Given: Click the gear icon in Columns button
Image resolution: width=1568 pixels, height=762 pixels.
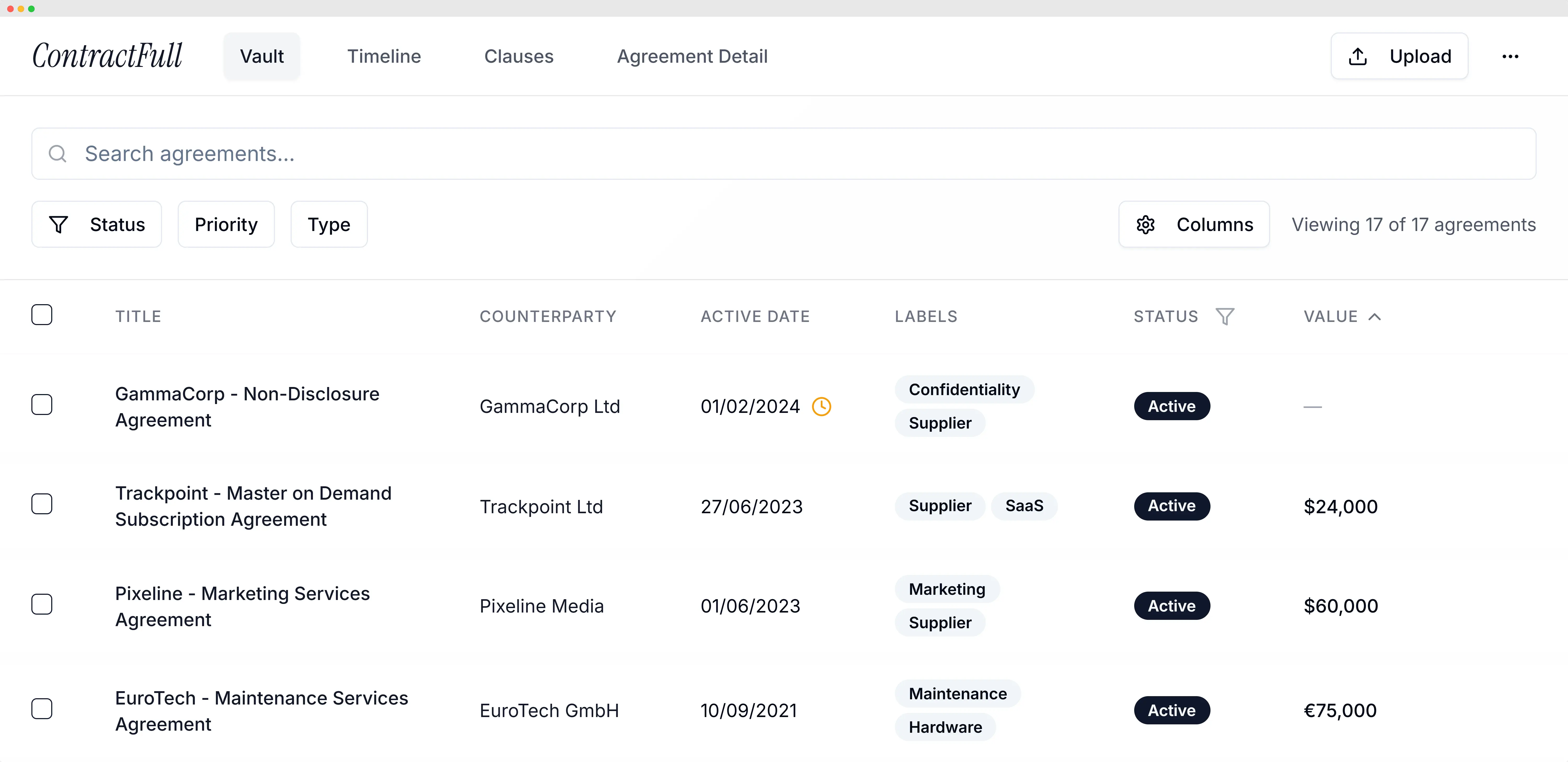Looking at the screenshot, I should tap(1146, 224).
